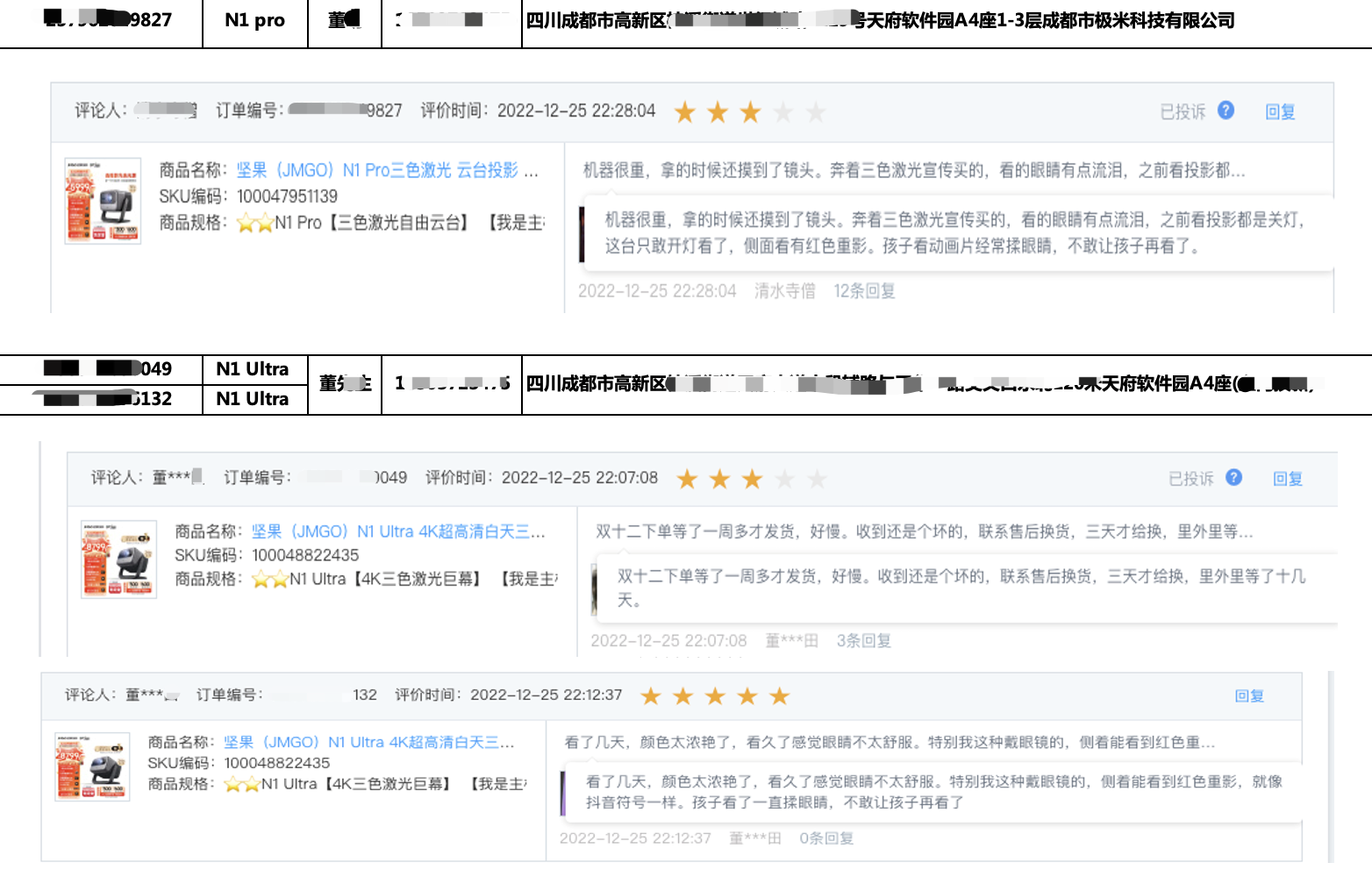Click the review text starting 机器很重 in the popup
The height and width of the screenshot is (877, 1372).
tap(954, 232)
